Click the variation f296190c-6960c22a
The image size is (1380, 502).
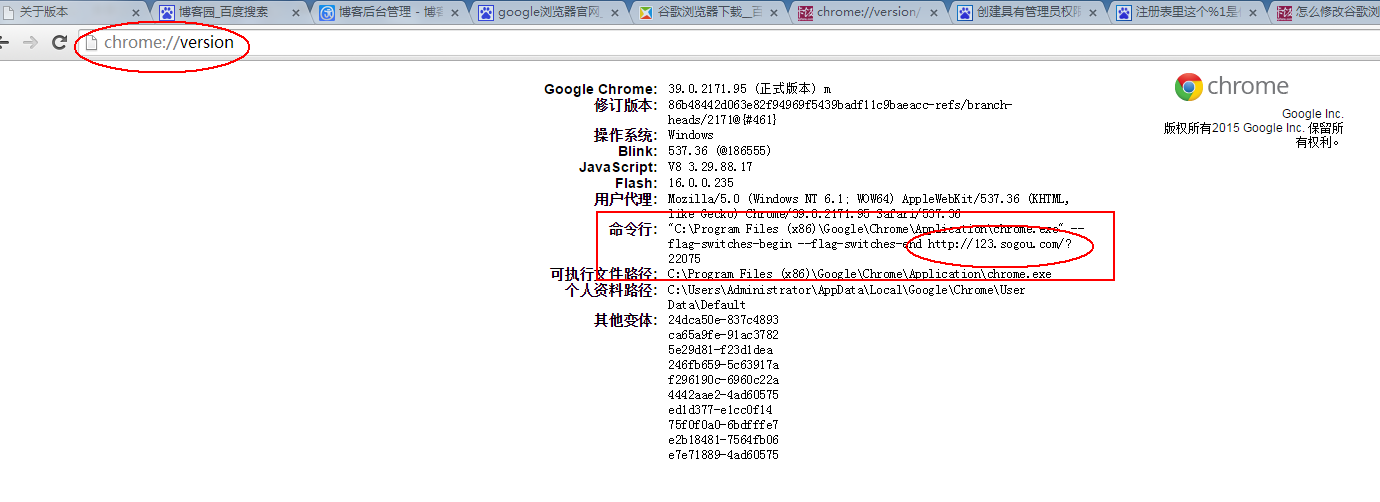(723, 380)
